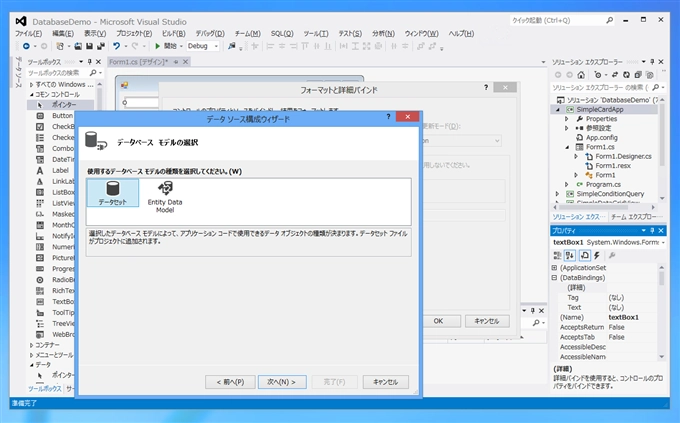The height and width of the screenshot is (423, 680).
Task: Click OK in フォーマットと詳細バインド dialog
Action: click(438, 321)
